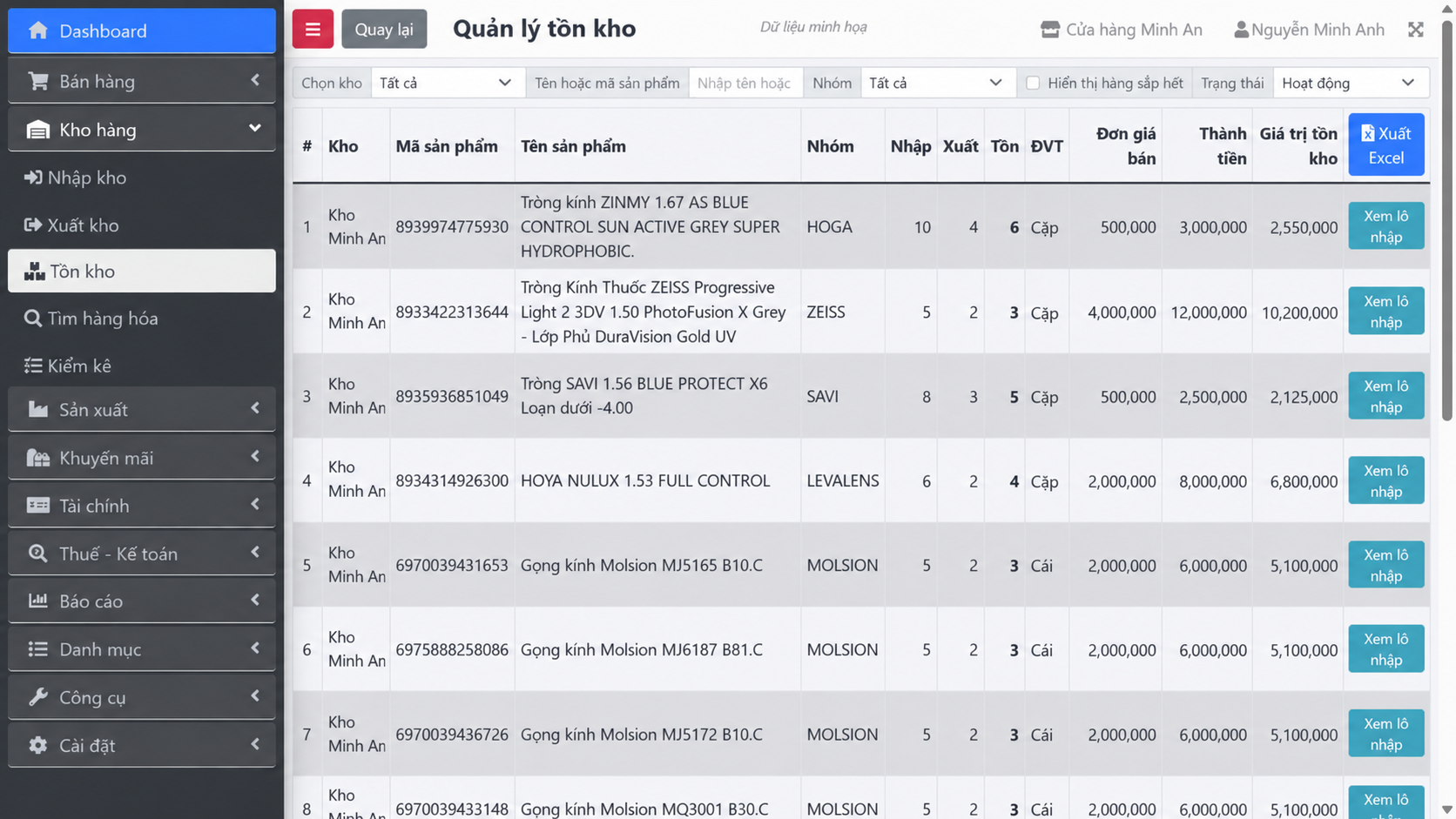The width and height of the screenshot is (1456, 819).
Task: Open the Chọn kho dropdown
Action: [x=448, y=83]
